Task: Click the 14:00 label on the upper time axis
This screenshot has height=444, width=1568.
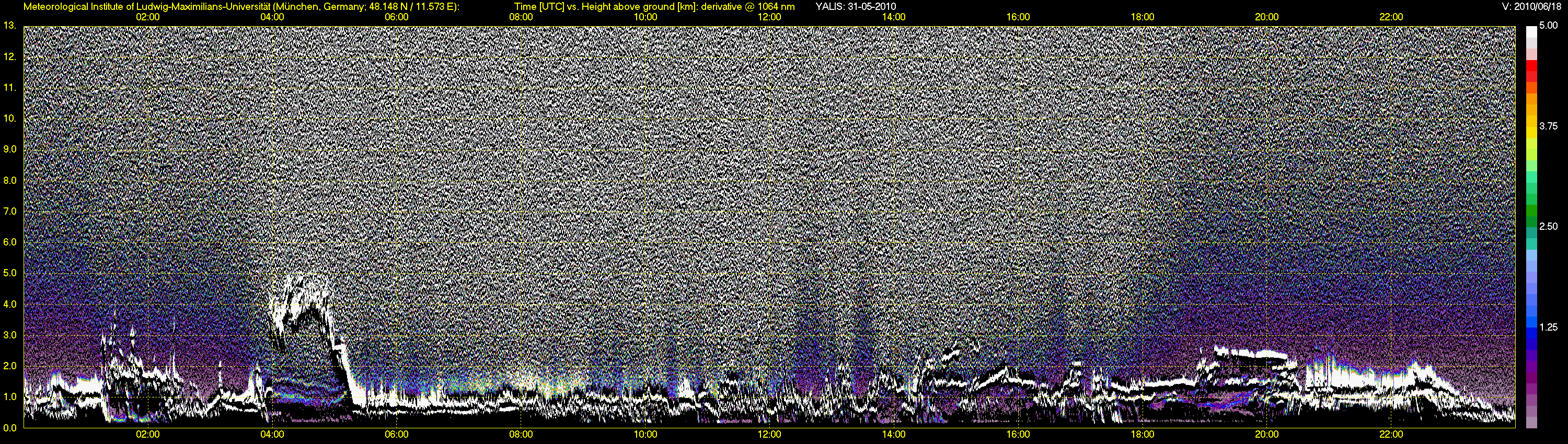Action: tap(894, 17)
